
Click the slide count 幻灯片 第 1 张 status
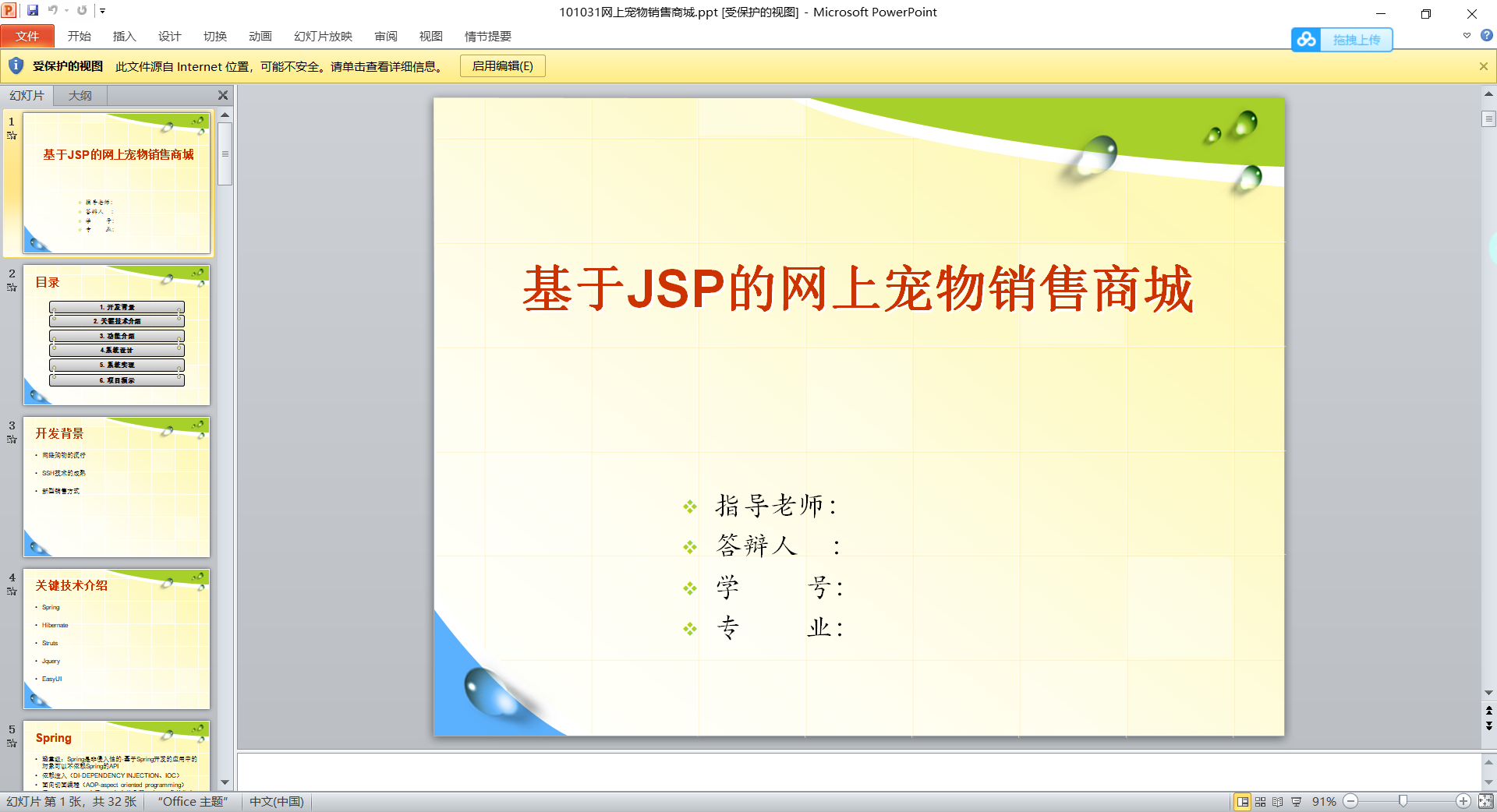click(x=72, y=802)
